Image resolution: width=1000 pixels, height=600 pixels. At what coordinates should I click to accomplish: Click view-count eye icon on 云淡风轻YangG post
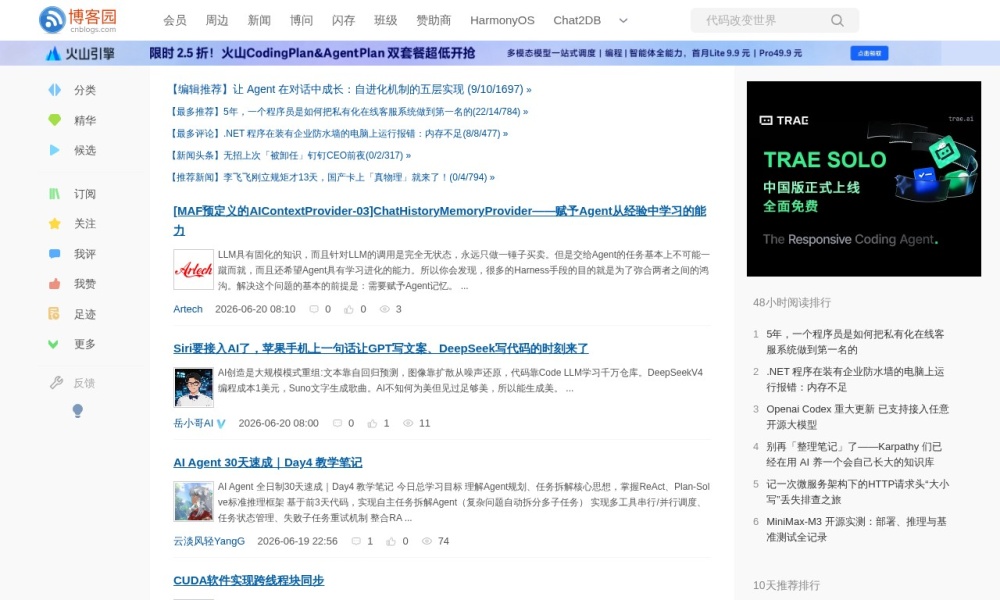427,541
